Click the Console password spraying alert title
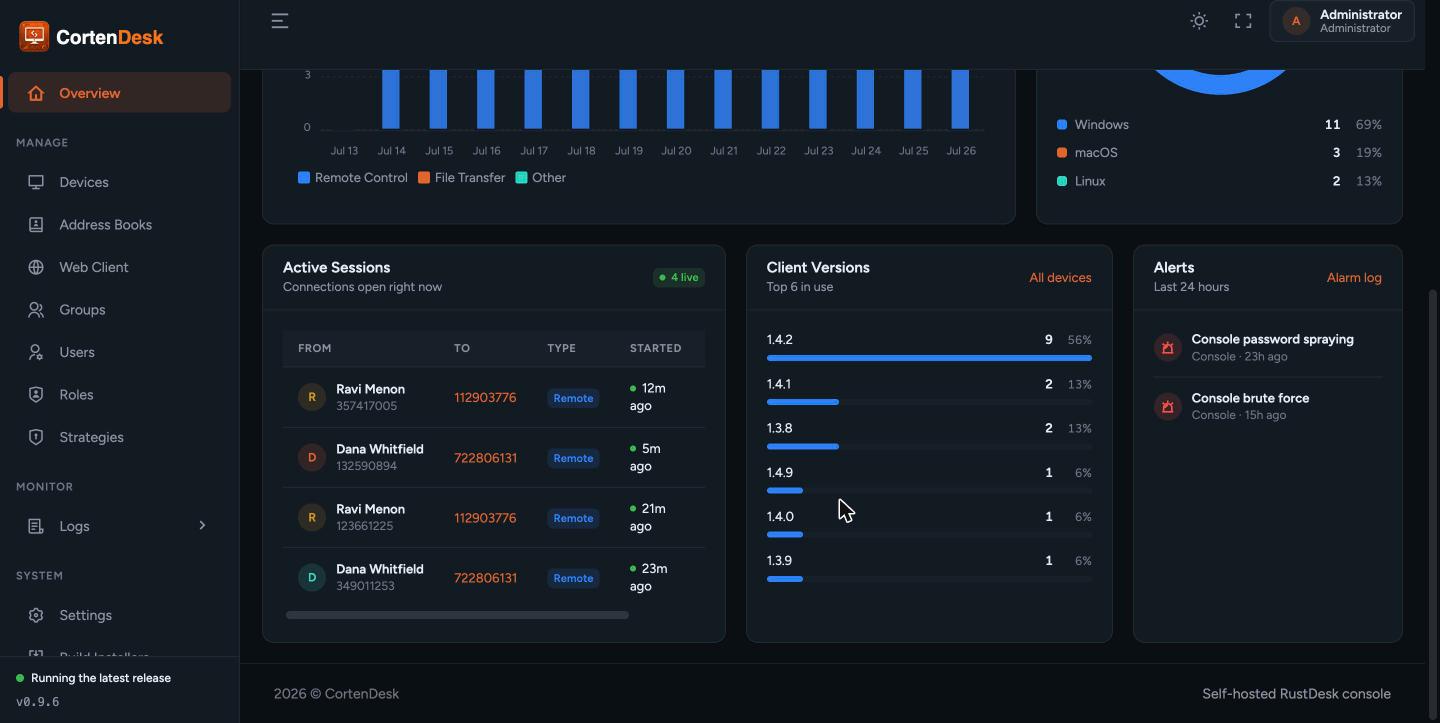The width and height of the screenshot is (1440, 723). (x=1272, y=339)
